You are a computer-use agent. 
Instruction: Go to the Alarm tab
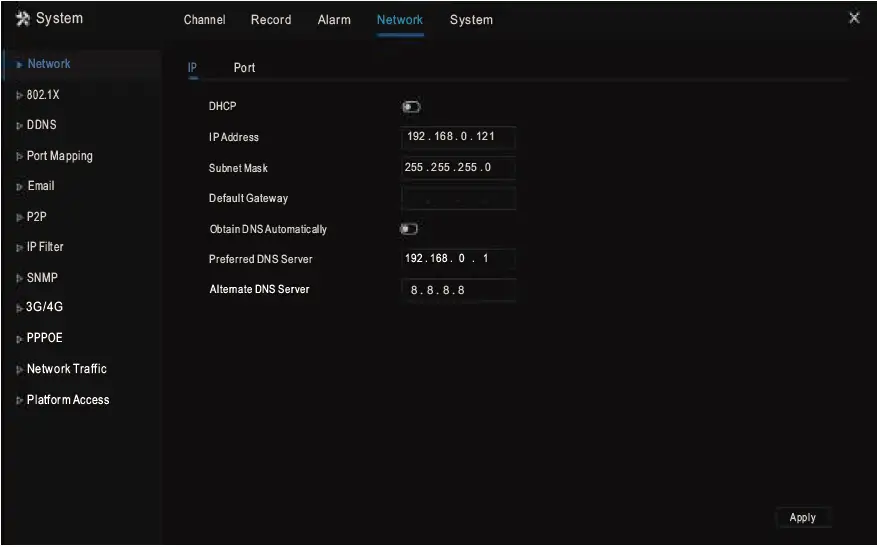(x=334, y=20)
